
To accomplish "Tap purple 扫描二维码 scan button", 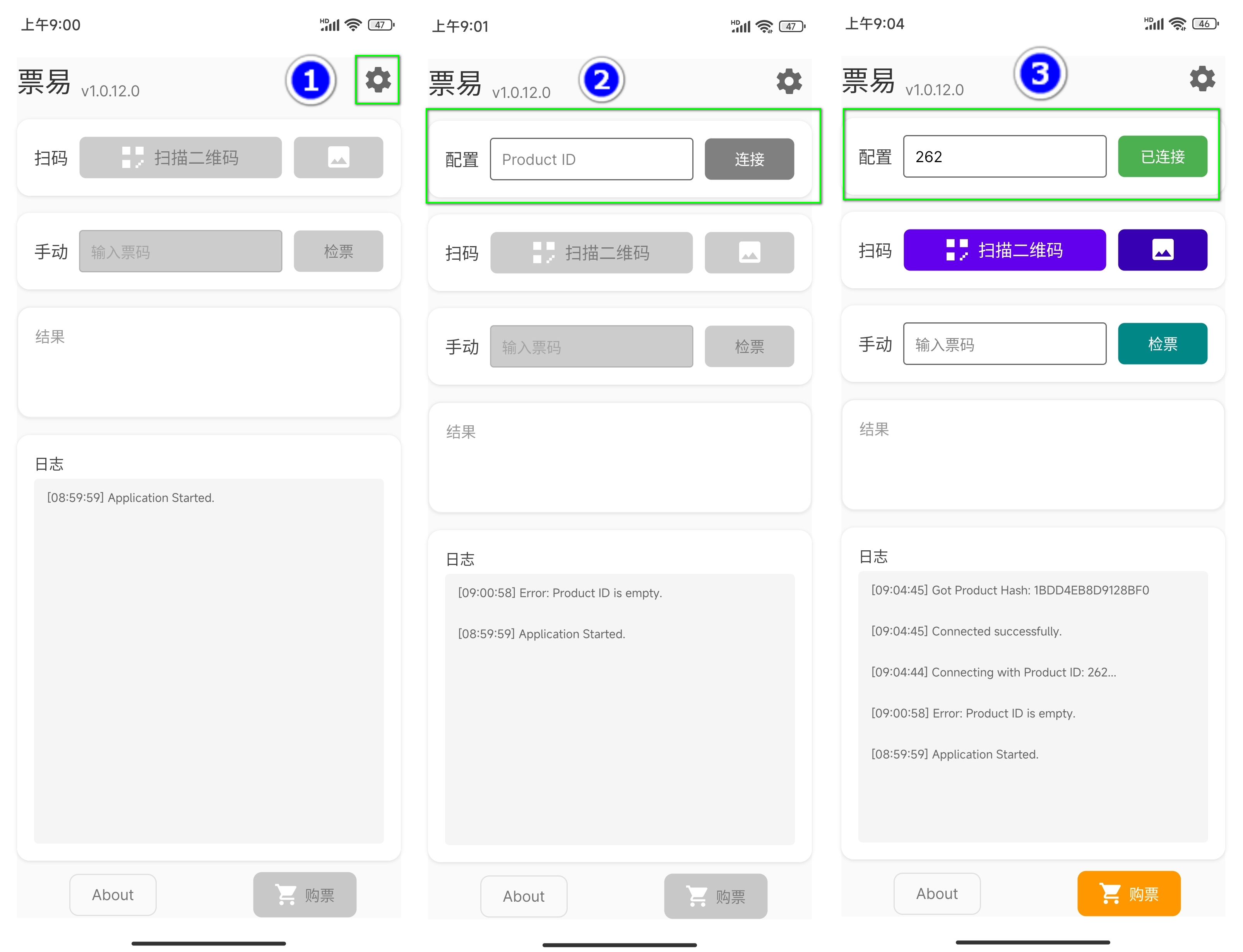I will click(x=1004, y=250).
